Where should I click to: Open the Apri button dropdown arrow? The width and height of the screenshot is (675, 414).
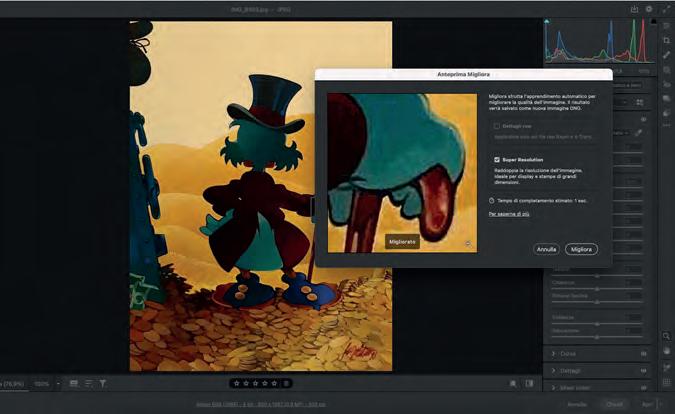(662, 405)
